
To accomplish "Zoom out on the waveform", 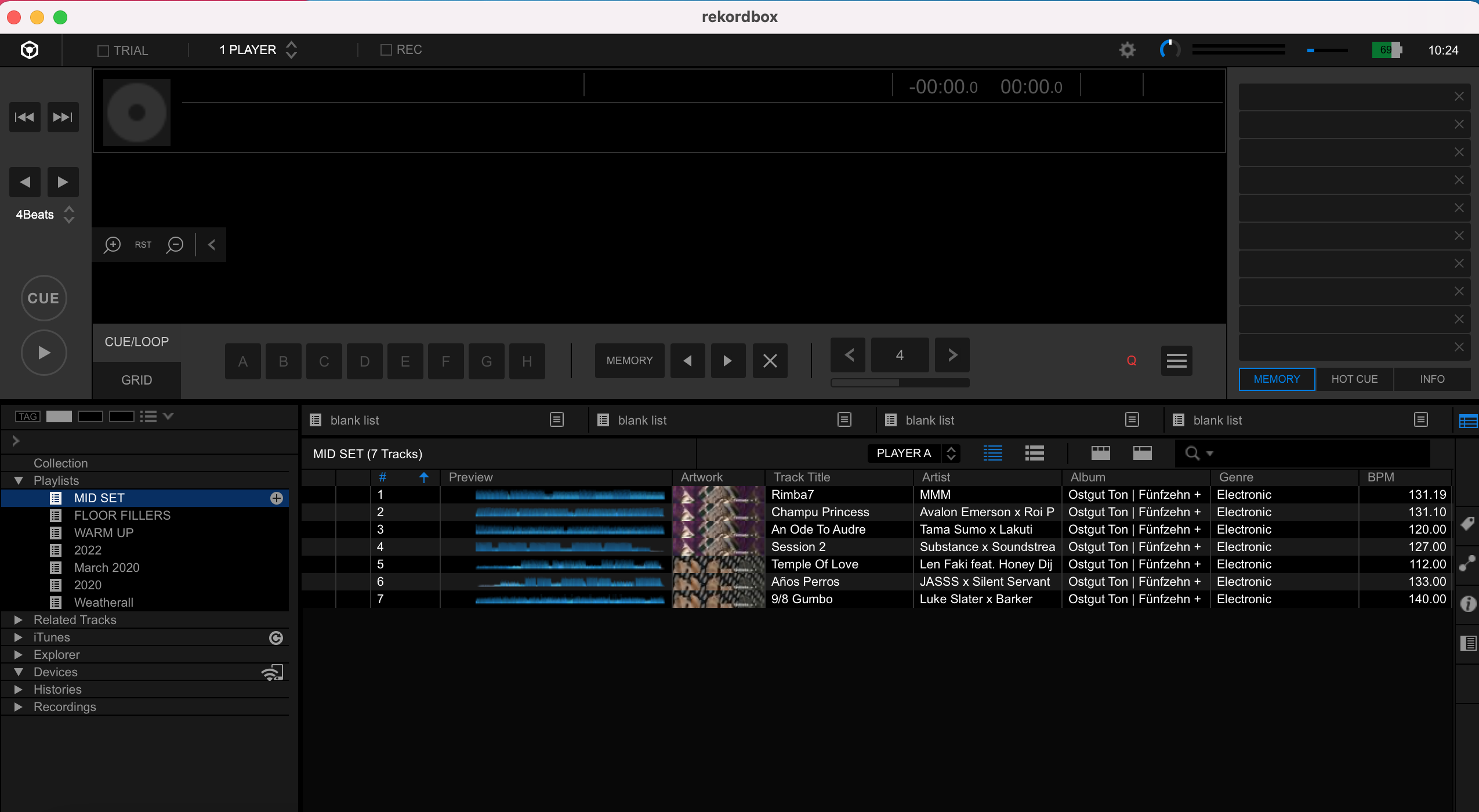I will (x=175, y=245).
